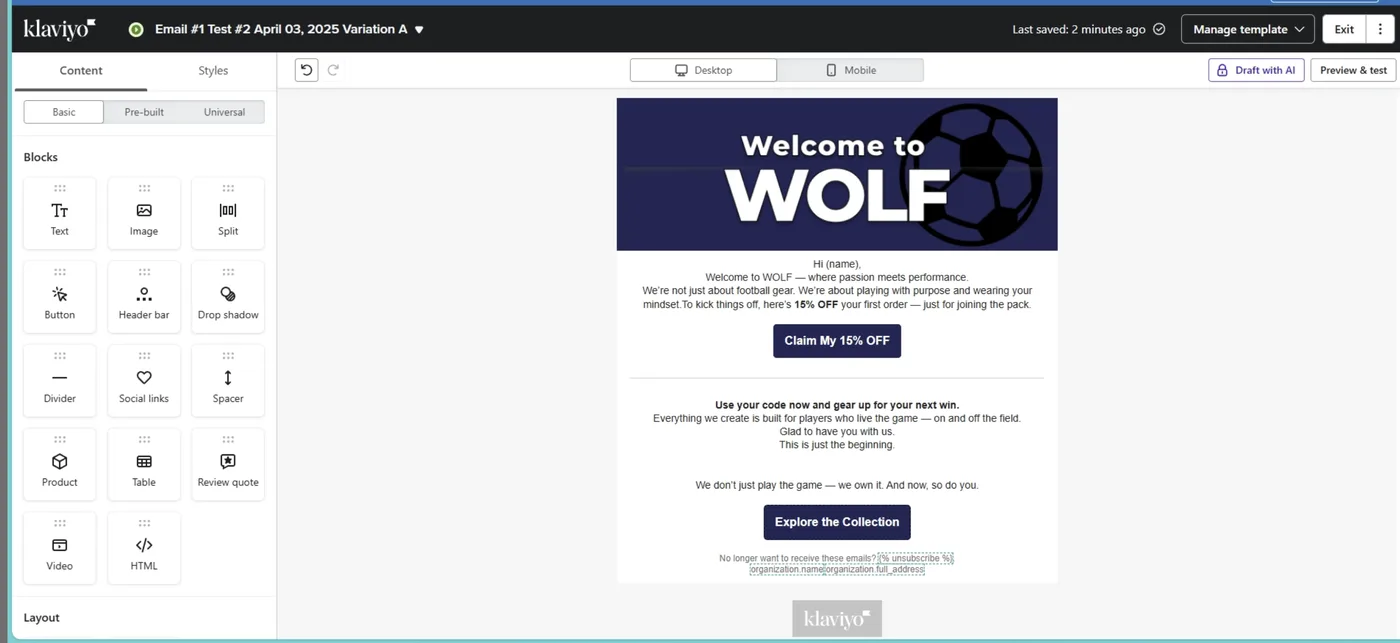Click the Klaviyo badge below the email

(x=837, y=618)
